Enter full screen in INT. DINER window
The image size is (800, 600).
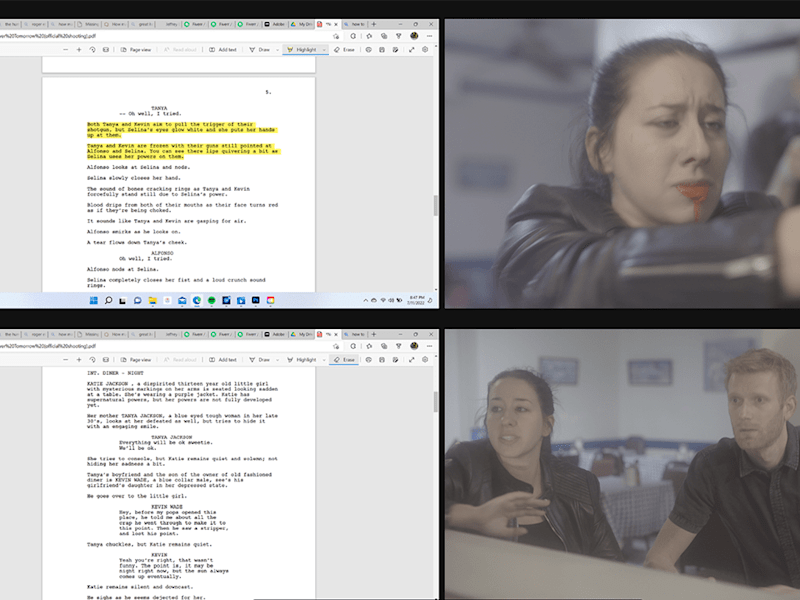(412, 360)
